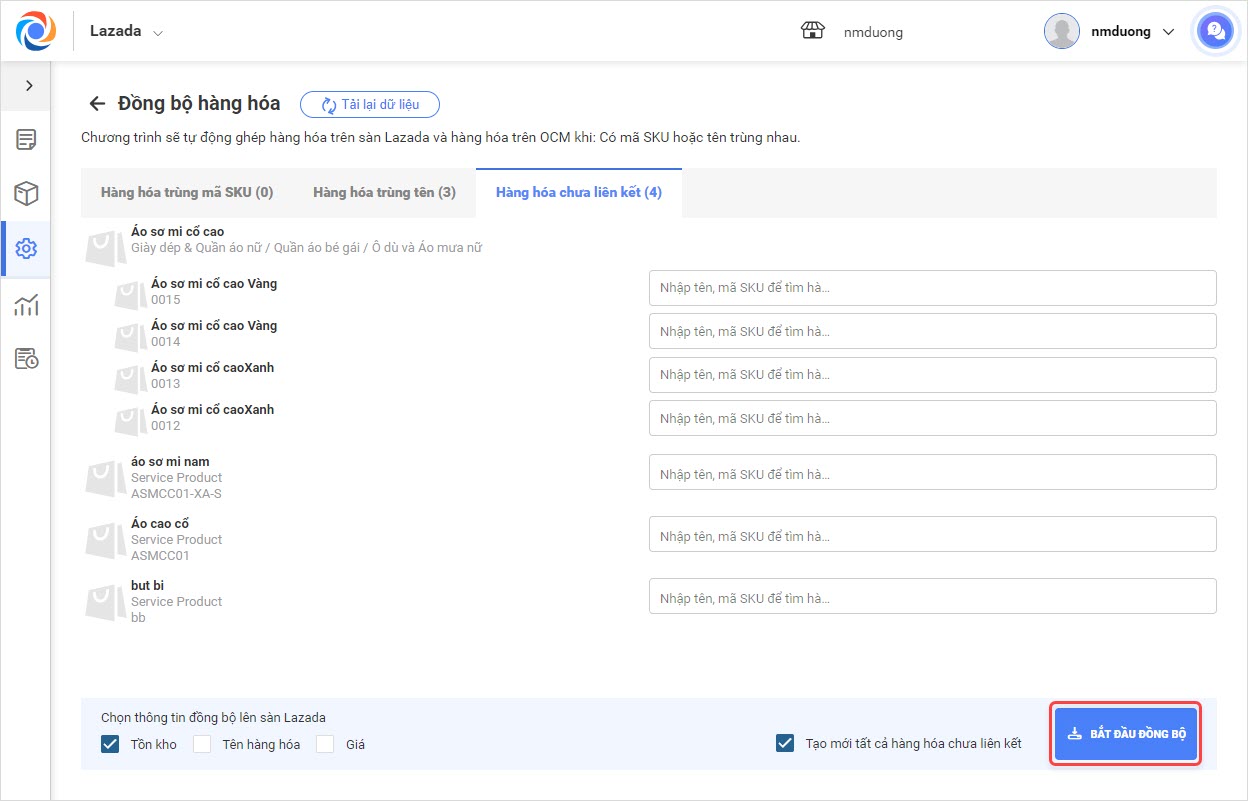Open the Lazada channel dropdown

(127, 31)
